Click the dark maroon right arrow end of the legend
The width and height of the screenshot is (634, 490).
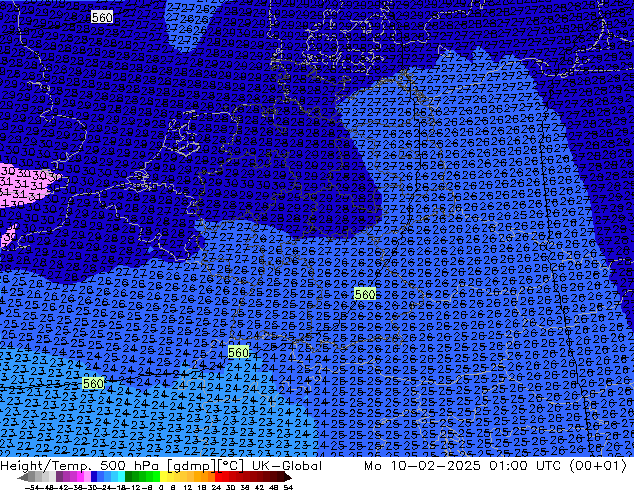click(287, 478)
